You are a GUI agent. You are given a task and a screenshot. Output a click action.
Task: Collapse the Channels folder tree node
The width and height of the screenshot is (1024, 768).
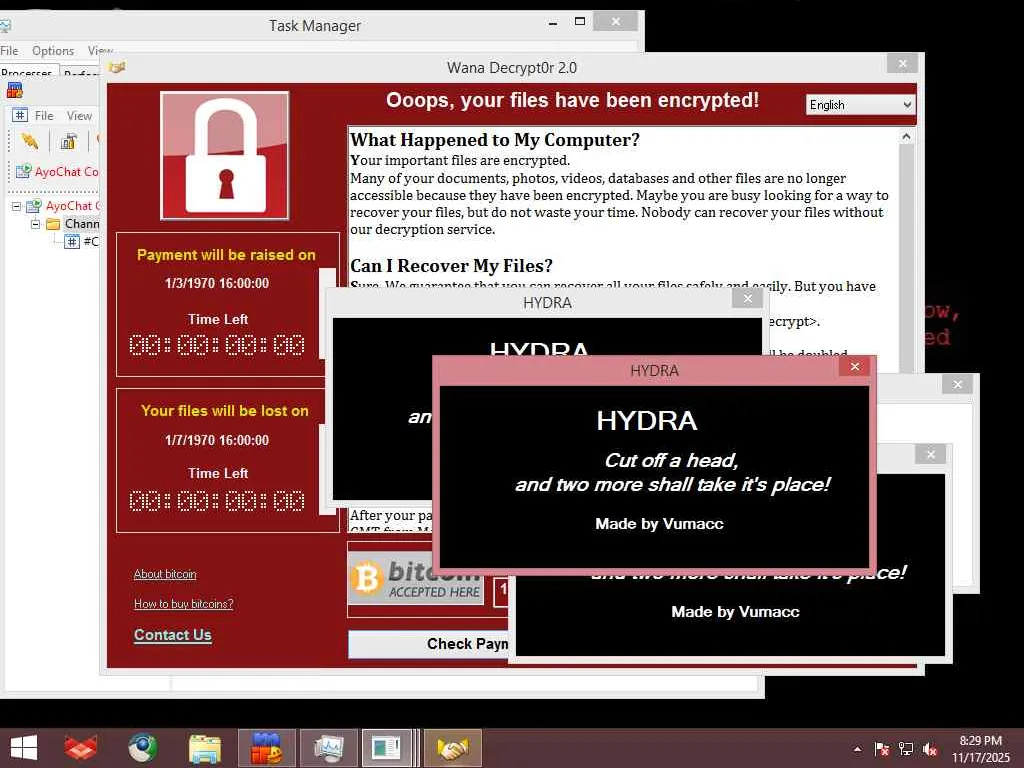(35, 224)
